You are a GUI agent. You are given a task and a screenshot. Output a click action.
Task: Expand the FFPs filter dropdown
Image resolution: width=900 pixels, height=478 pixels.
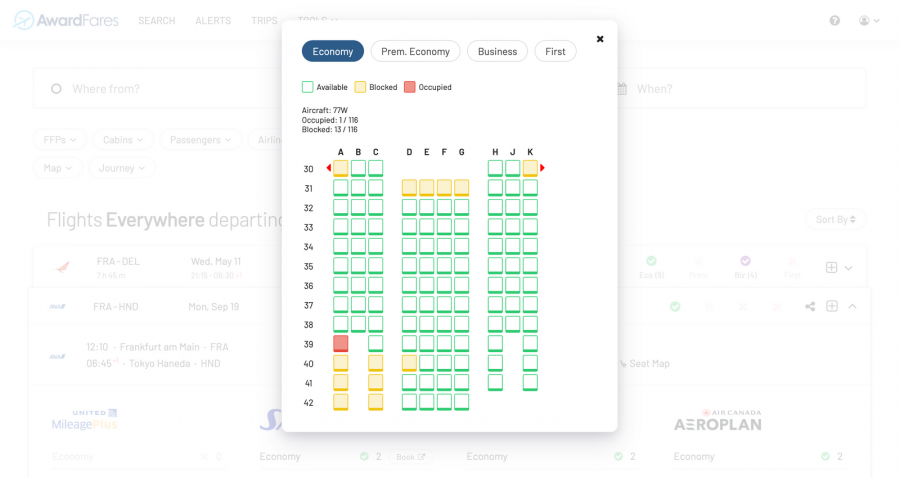(61, 140)
